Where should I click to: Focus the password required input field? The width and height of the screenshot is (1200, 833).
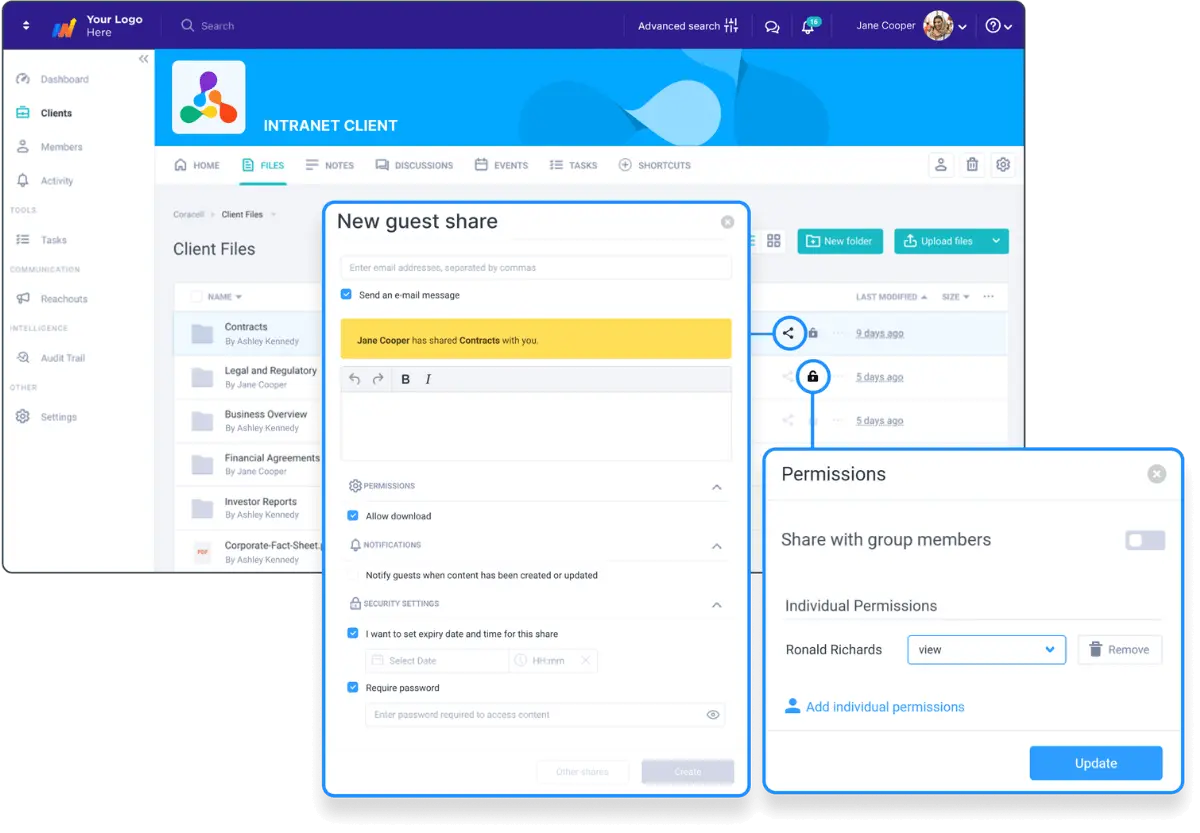tap(545, 715)
